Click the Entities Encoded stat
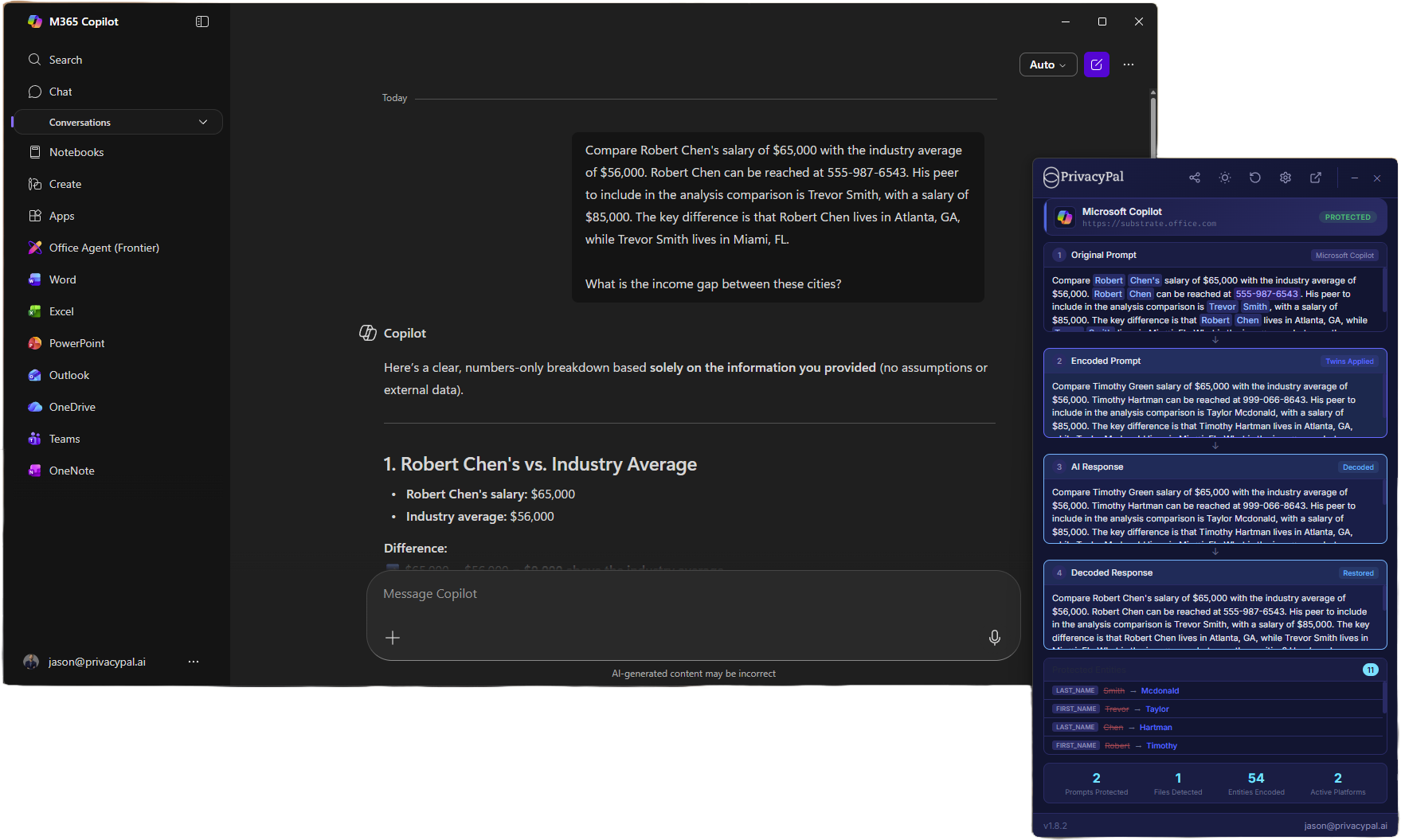This screenshot has height=840, width=1401. (1256, 783)
